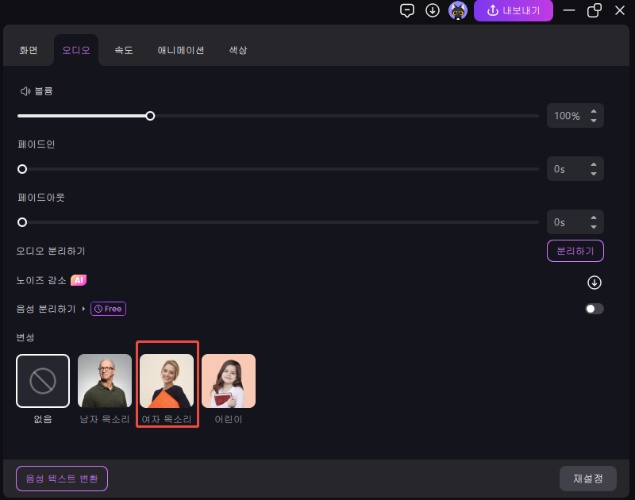Select the 남자 목소리 voice thumbnail
Viewport: 635px width, 500px height.
(105, 381)
